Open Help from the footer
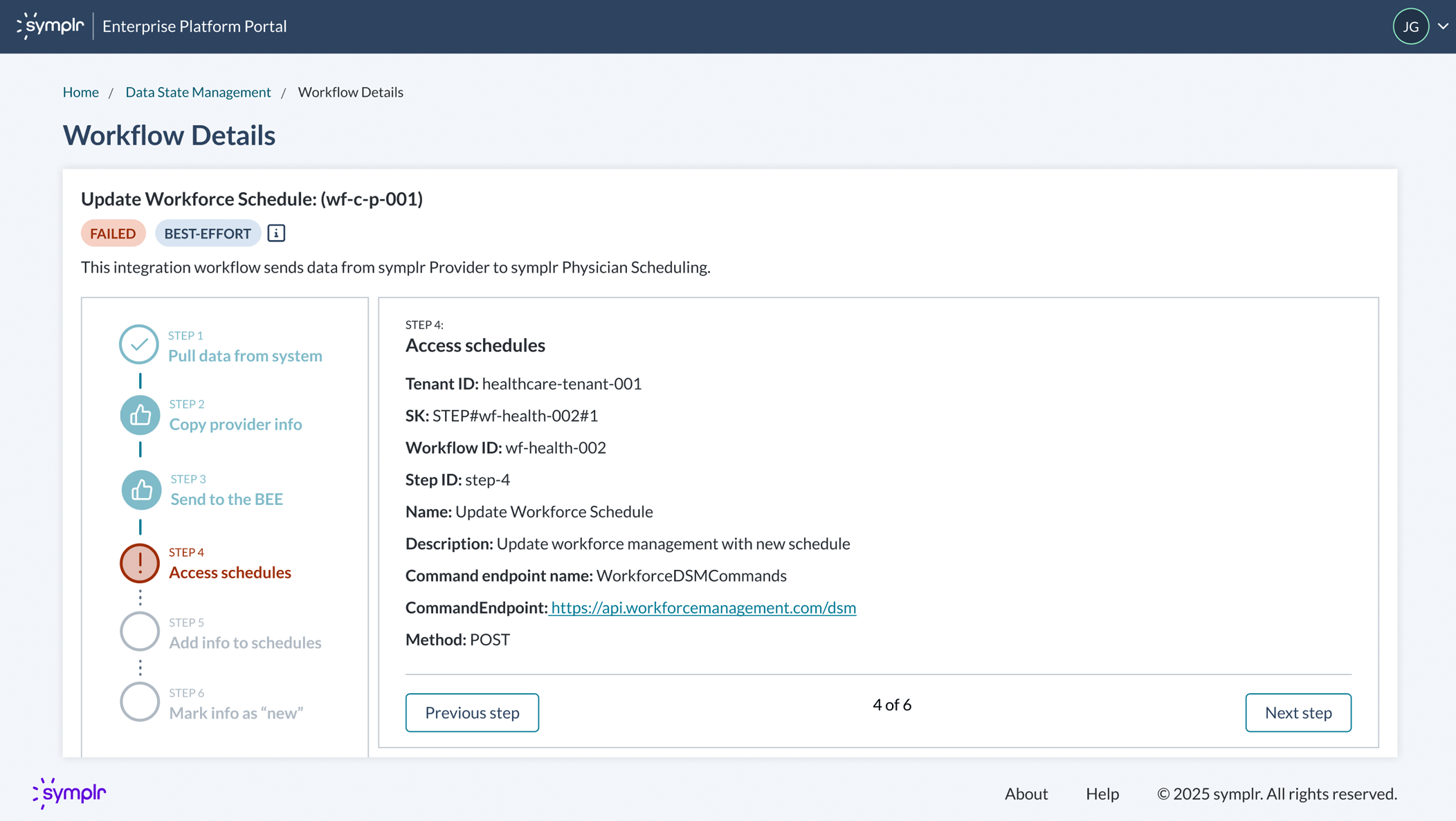The image size is (1456, 821). pyautogui.click(x=1102, y=793)
